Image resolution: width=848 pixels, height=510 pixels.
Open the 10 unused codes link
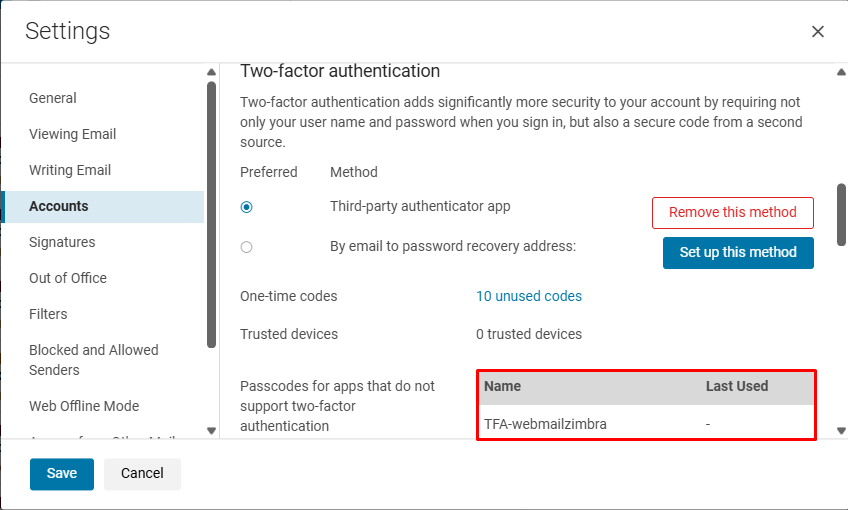pyautogui.click(x=529, y=296)
